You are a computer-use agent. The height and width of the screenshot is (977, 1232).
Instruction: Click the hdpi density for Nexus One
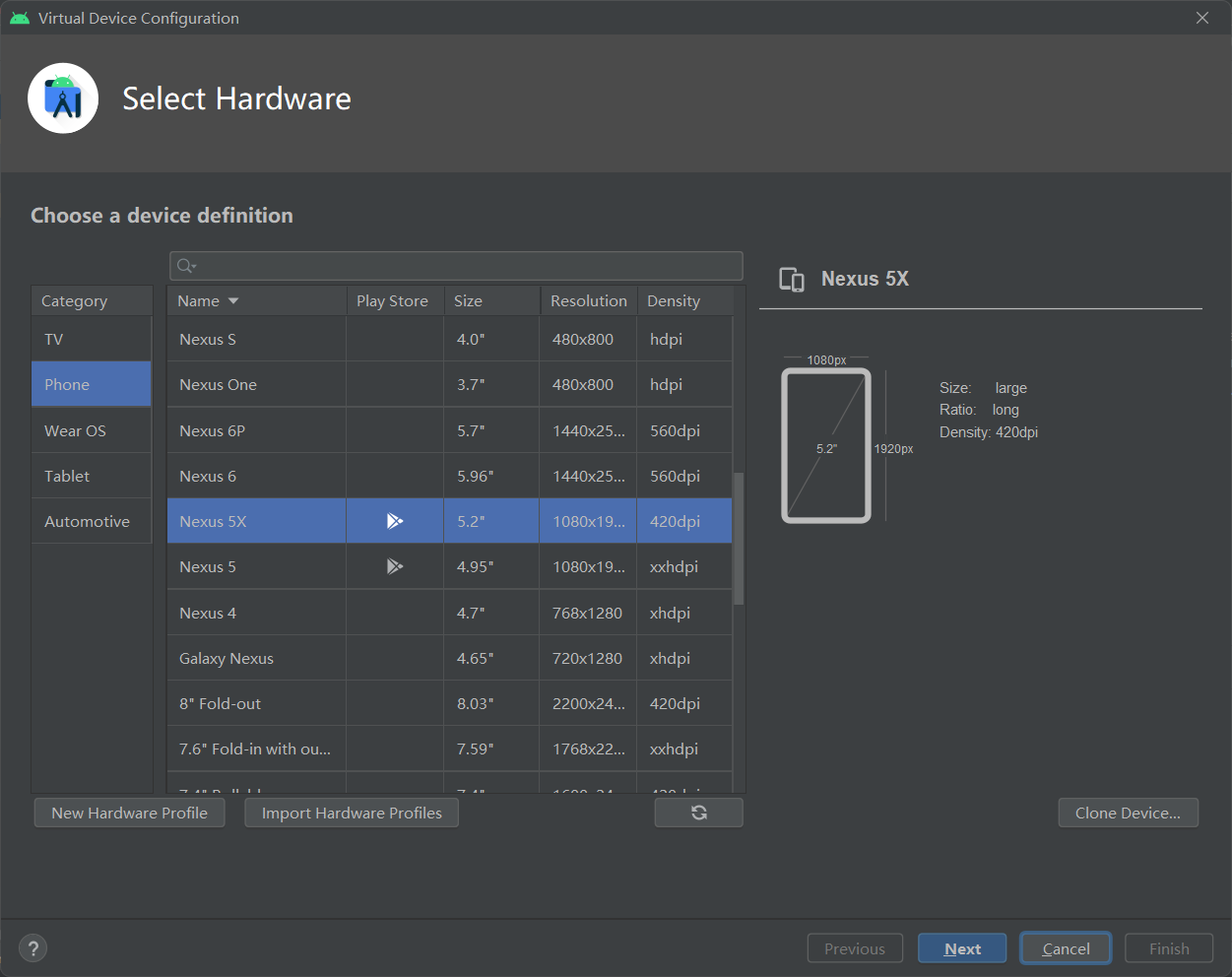coord(684,384)
